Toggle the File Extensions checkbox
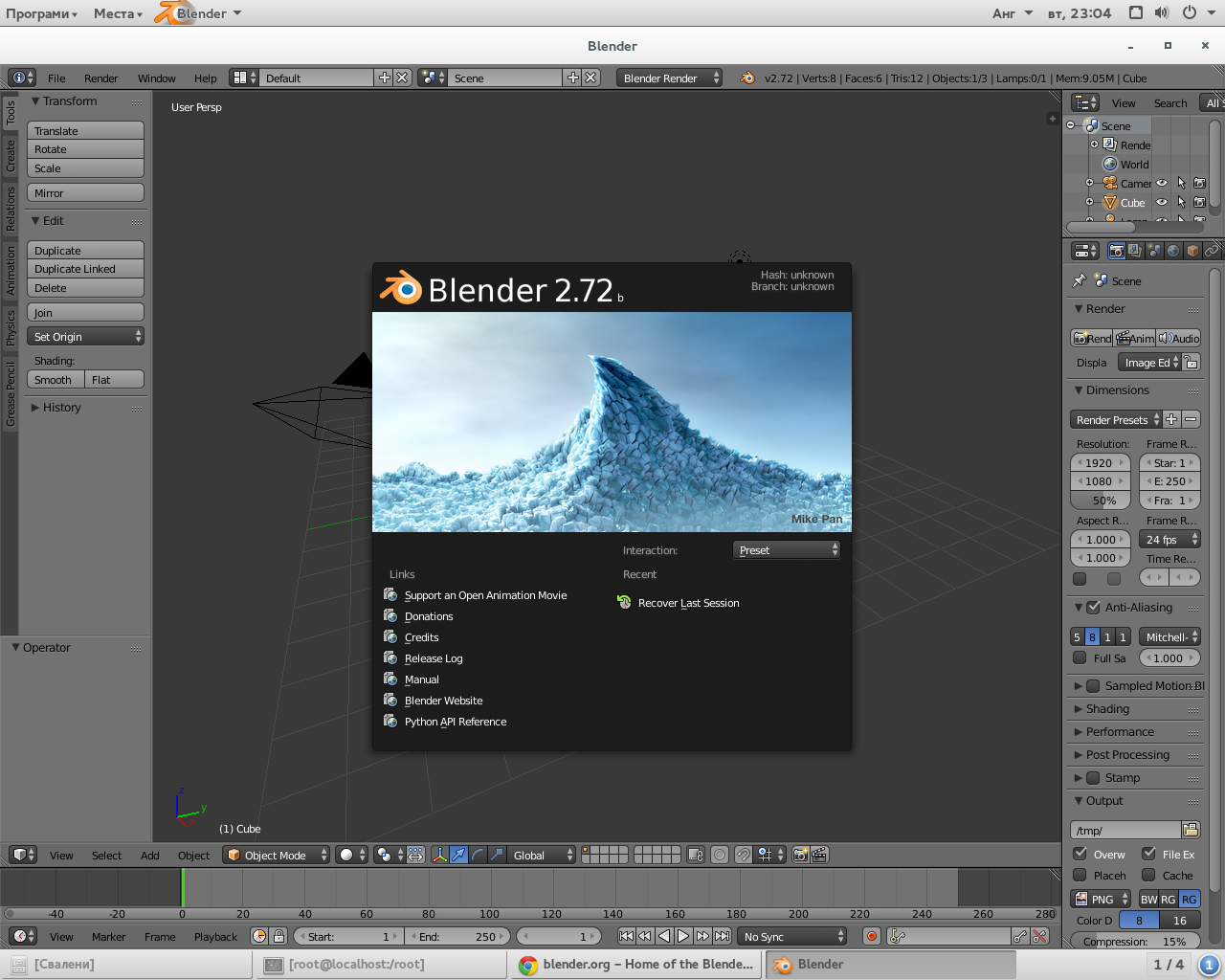The height and width of the screenshot is (980, 1225). (1148, 854)
